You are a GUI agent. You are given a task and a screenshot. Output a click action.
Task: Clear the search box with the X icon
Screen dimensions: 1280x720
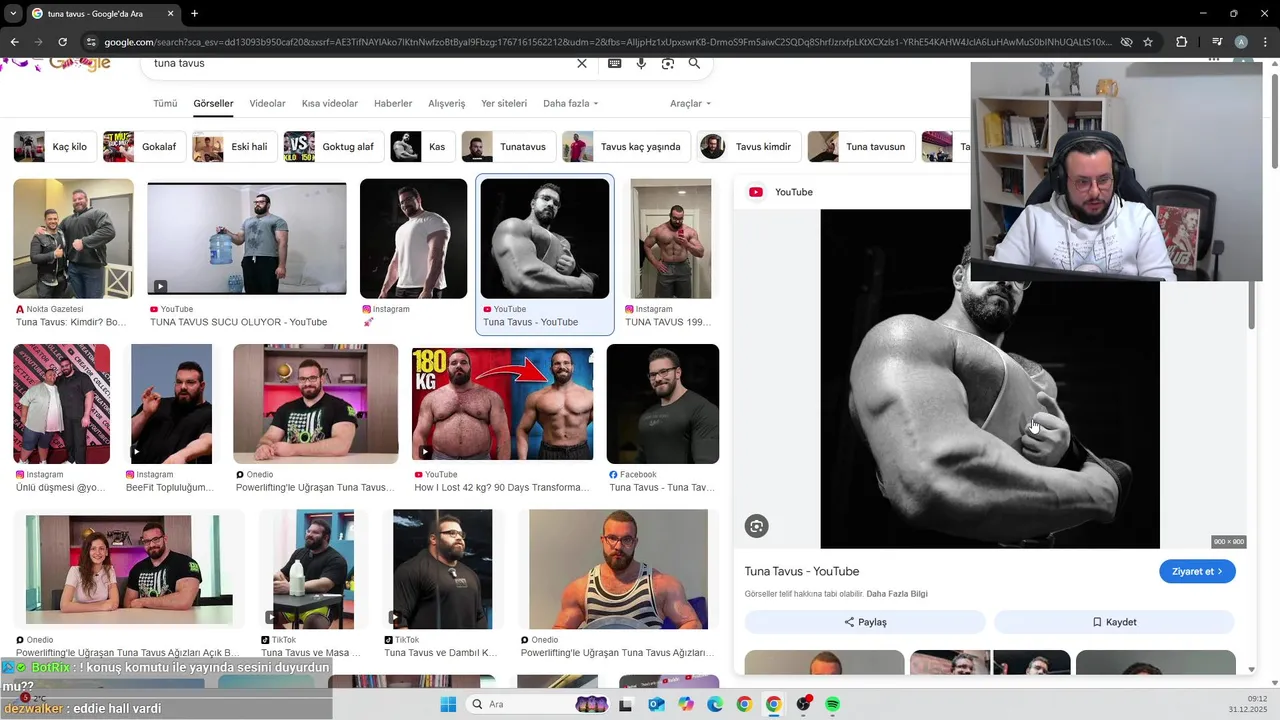582,63
